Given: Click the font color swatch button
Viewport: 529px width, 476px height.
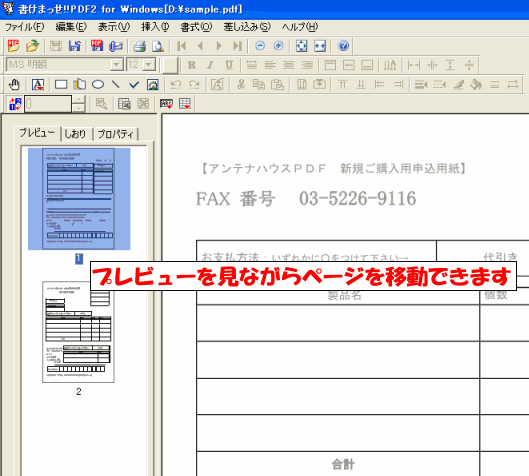Looking at the screenshot, I should pyautogui.click(x=170, y=65).
